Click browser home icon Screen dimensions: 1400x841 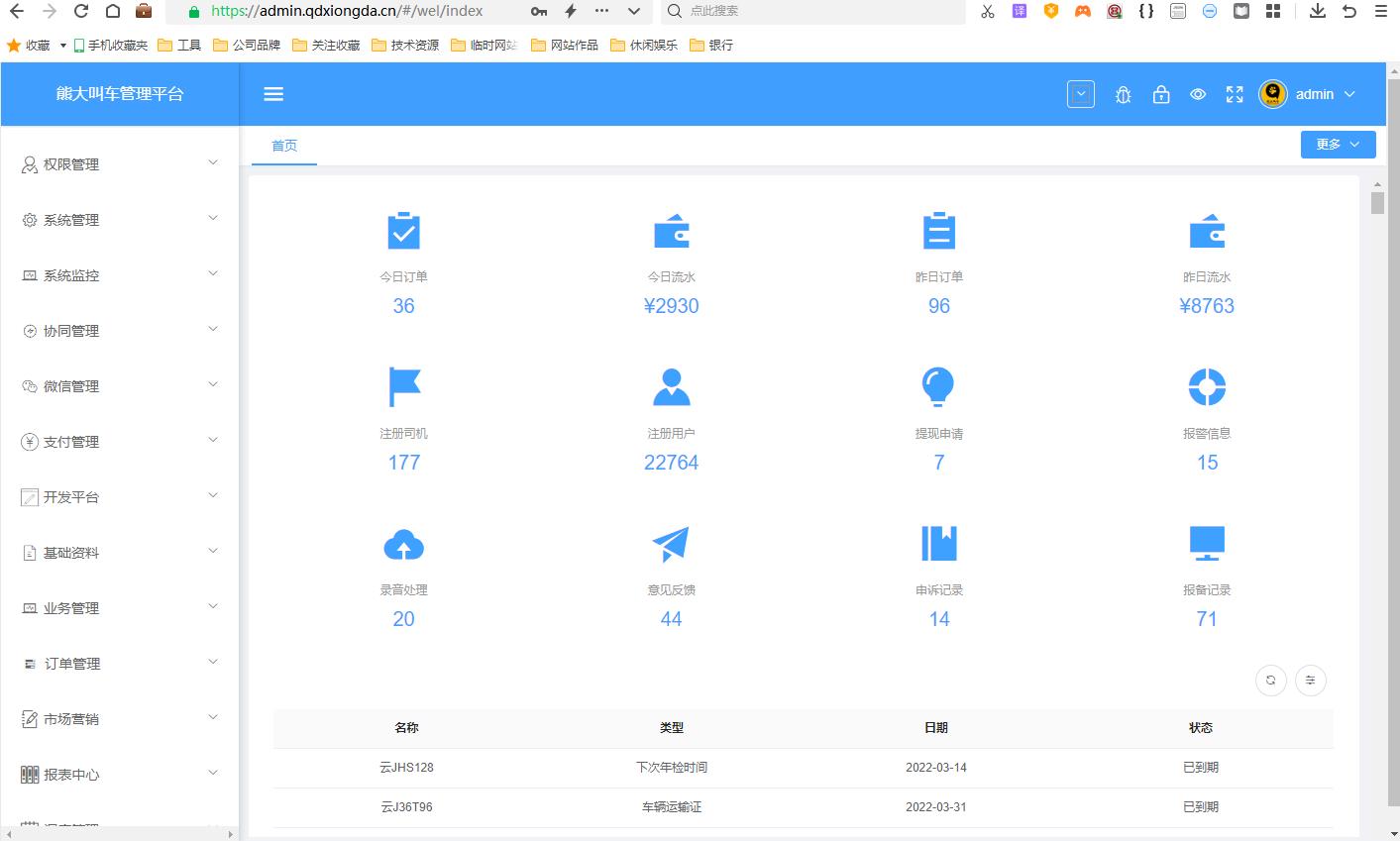(x=113, y=11)
